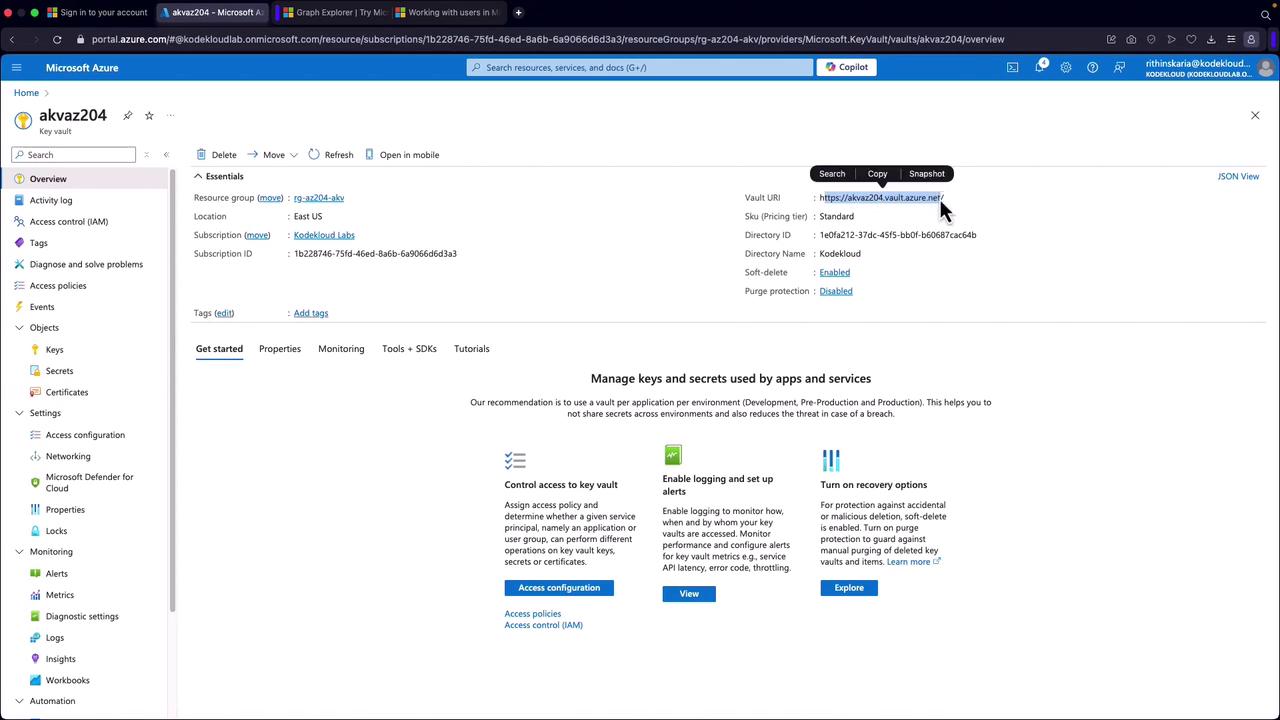
Task: Open the Access policies sidebar icon
Action: (20, 285)
